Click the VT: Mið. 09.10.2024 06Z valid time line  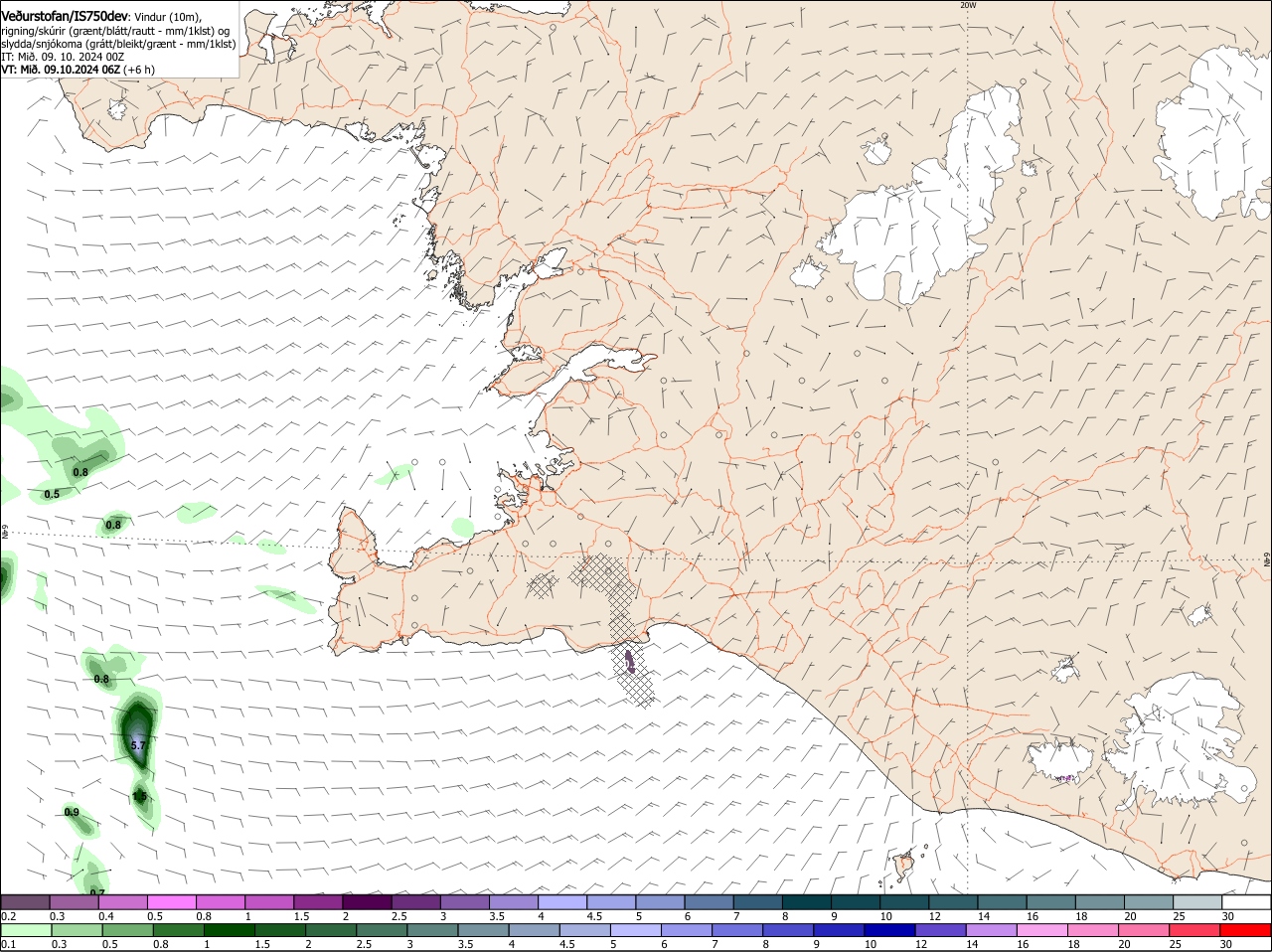click(78, 69)
